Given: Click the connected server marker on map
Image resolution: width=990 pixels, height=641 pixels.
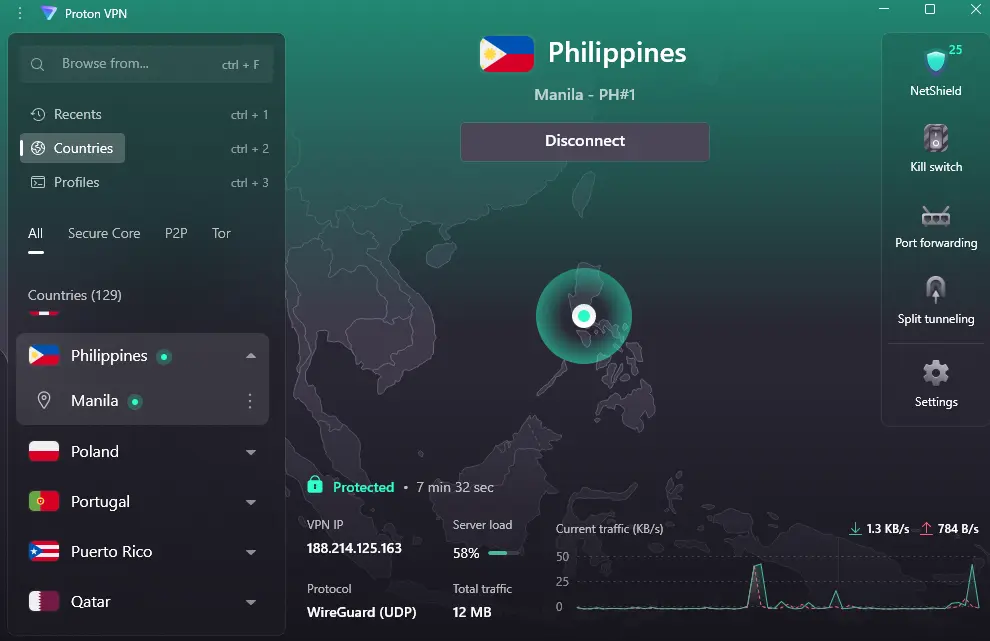Looking at the screenshot, I should [x=583, y=316].
